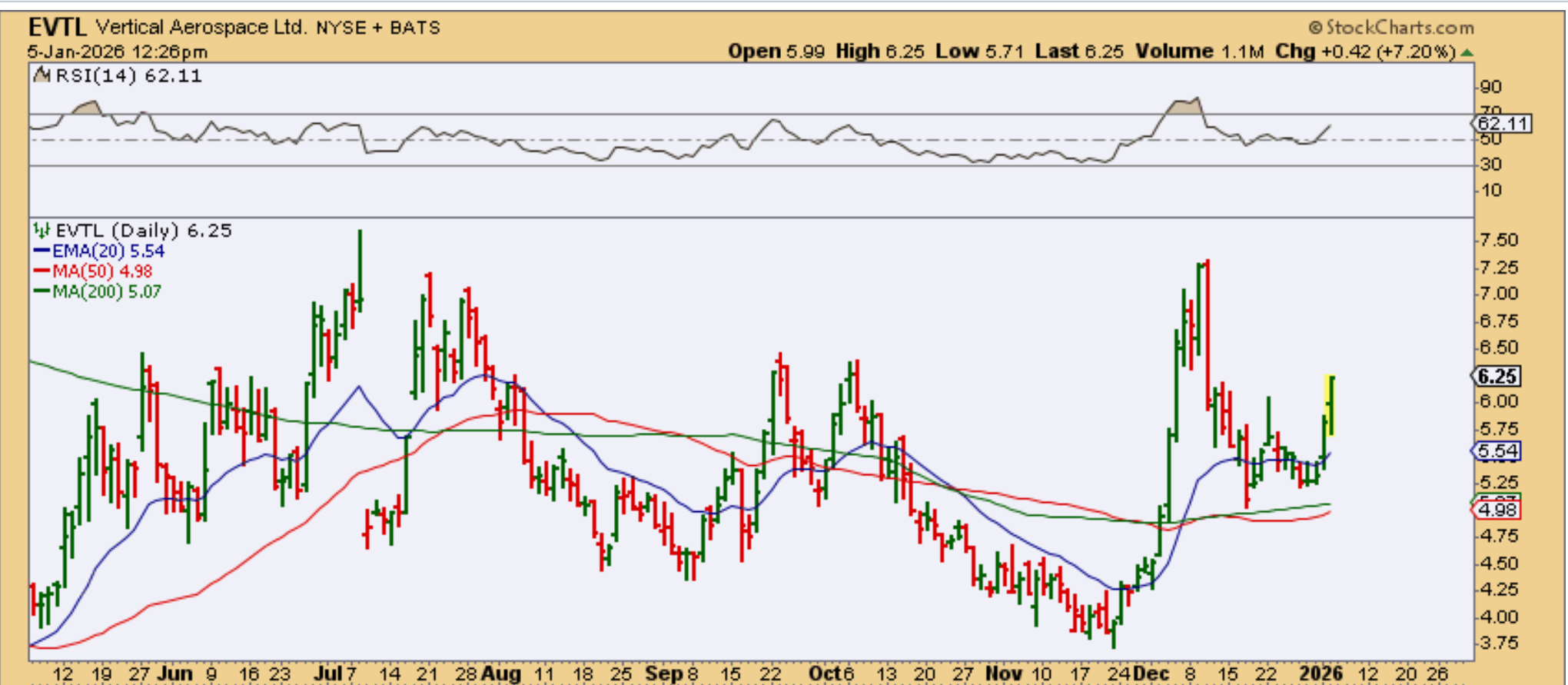Click the 90 level on the RSI axis
The image size is (1568, 685).
tap(1490, 87)
